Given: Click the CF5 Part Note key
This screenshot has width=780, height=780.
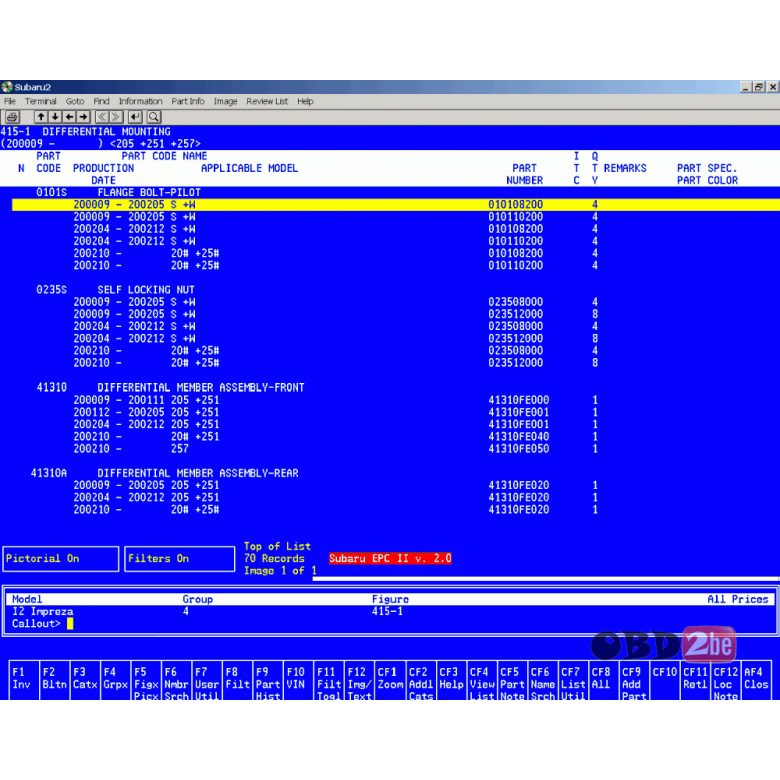Looking at the screenshot, I should point(512,680).
